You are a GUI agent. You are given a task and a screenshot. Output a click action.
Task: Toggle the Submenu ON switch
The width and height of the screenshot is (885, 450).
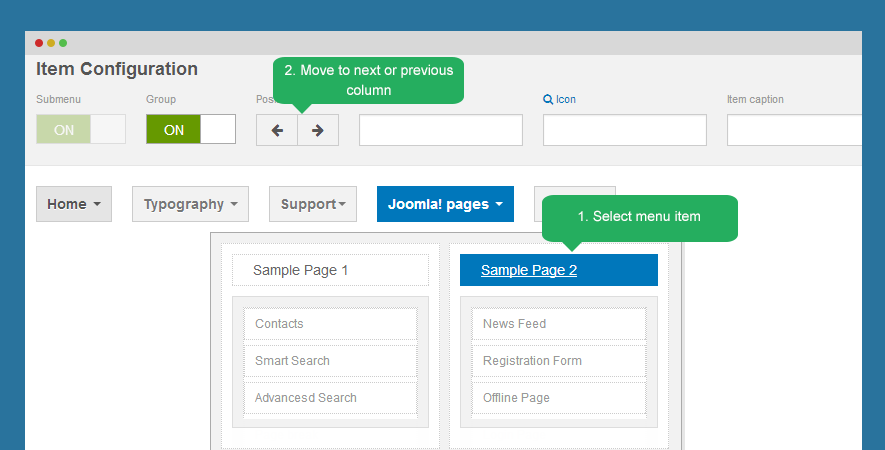81,130
